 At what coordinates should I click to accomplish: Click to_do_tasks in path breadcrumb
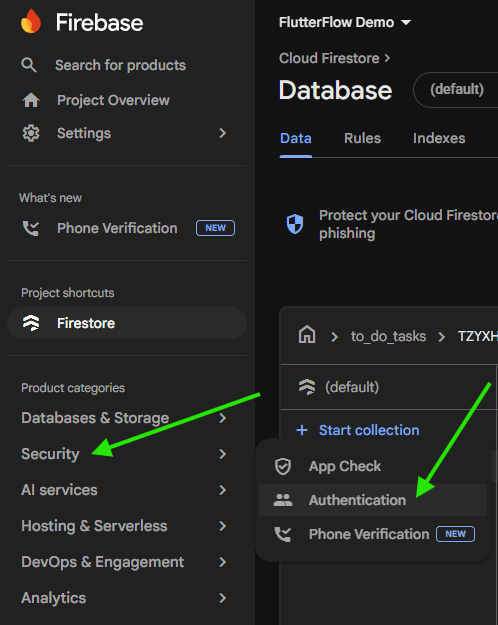(x=388, y=336)
